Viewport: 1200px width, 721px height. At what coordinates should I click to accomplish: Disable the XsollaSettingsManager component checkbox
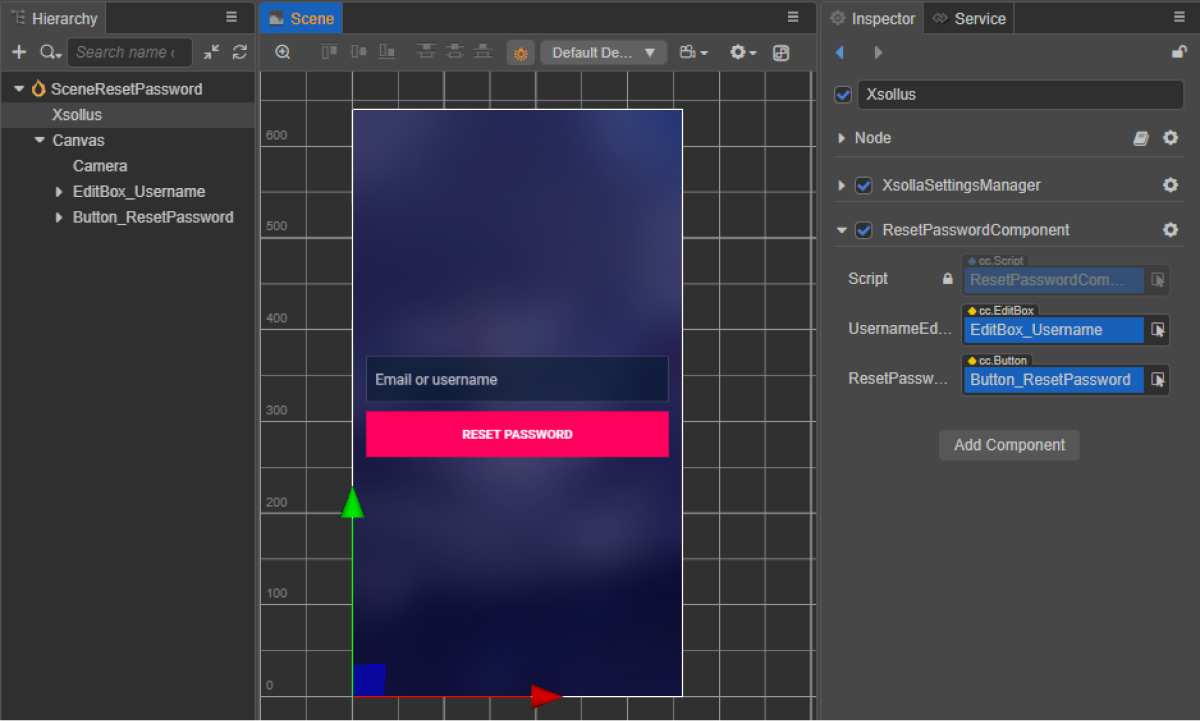864,185
